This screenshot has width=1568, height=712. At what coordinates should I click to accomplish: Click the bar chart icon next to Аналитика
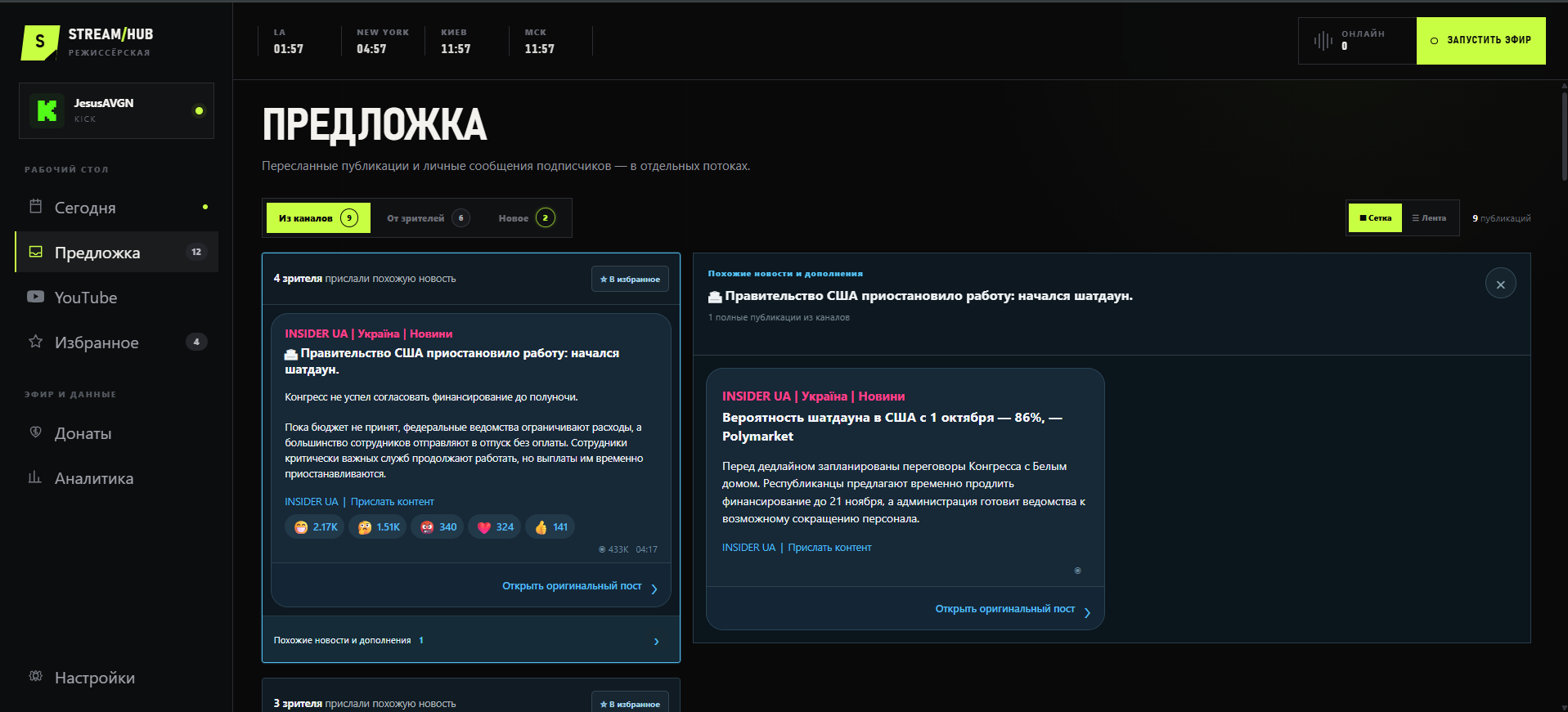(x=35, y=477)
